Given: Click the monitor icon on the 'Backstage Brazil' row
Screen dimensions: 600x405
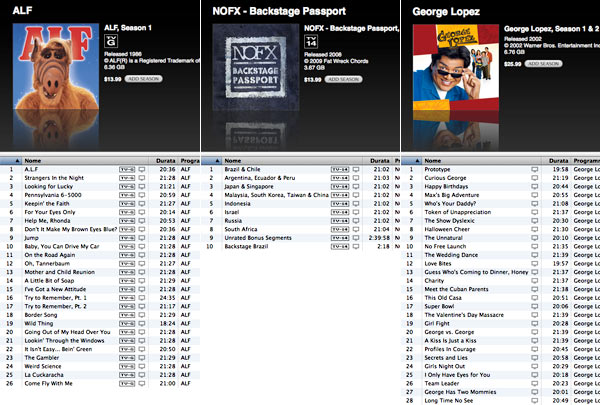Looking at the screenshot, I should tap(355, 246).
